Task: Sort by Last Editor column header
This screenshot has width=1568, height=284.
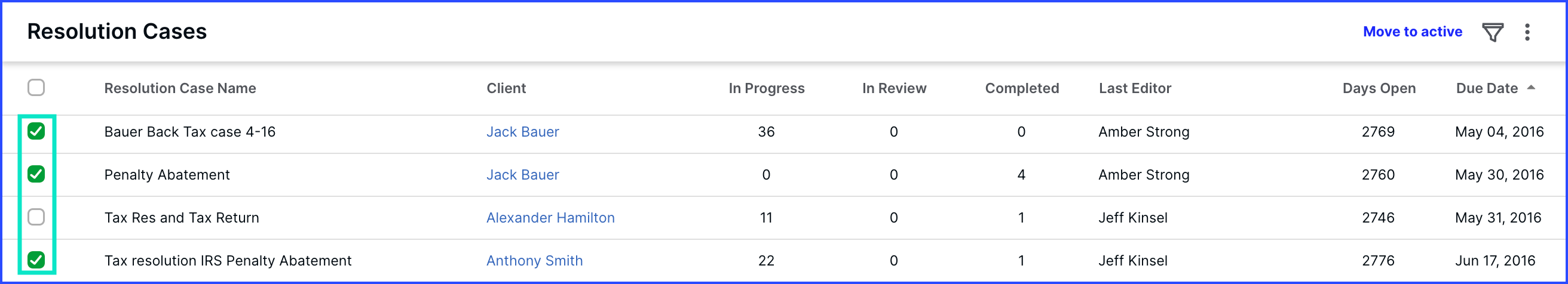Action: 1135,88
